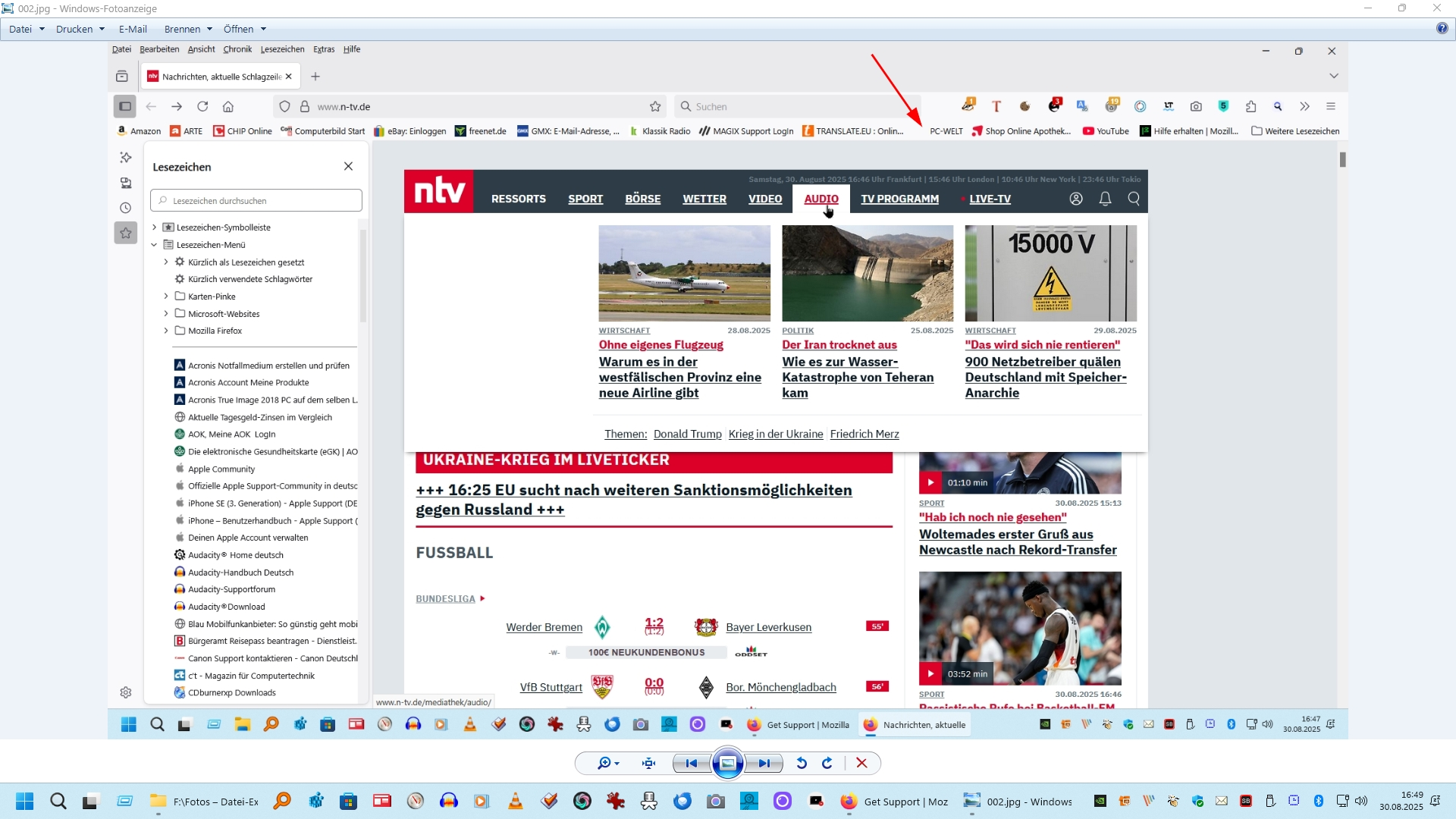
Task: Open the Firefox hamburger application menu
Action: [1331, 106]
